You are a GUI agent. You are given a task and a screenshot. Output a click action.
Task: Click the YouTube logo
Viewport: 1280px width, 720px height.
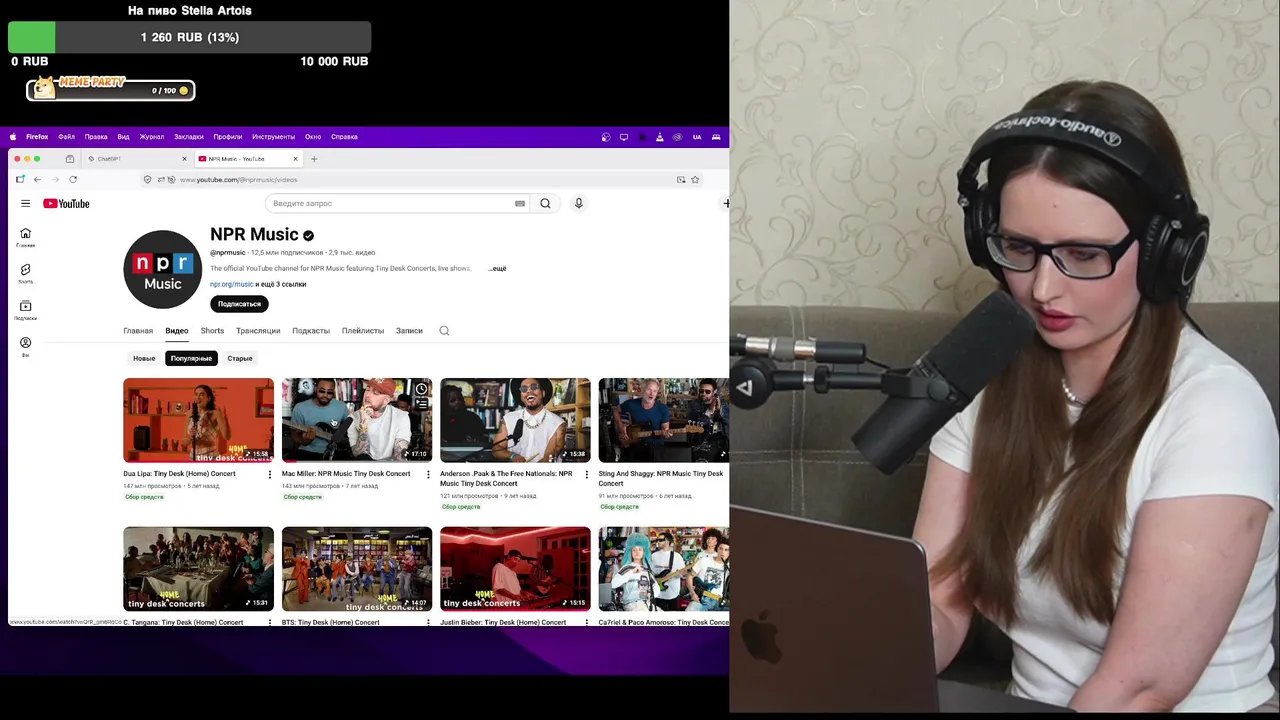click(66, 203)
